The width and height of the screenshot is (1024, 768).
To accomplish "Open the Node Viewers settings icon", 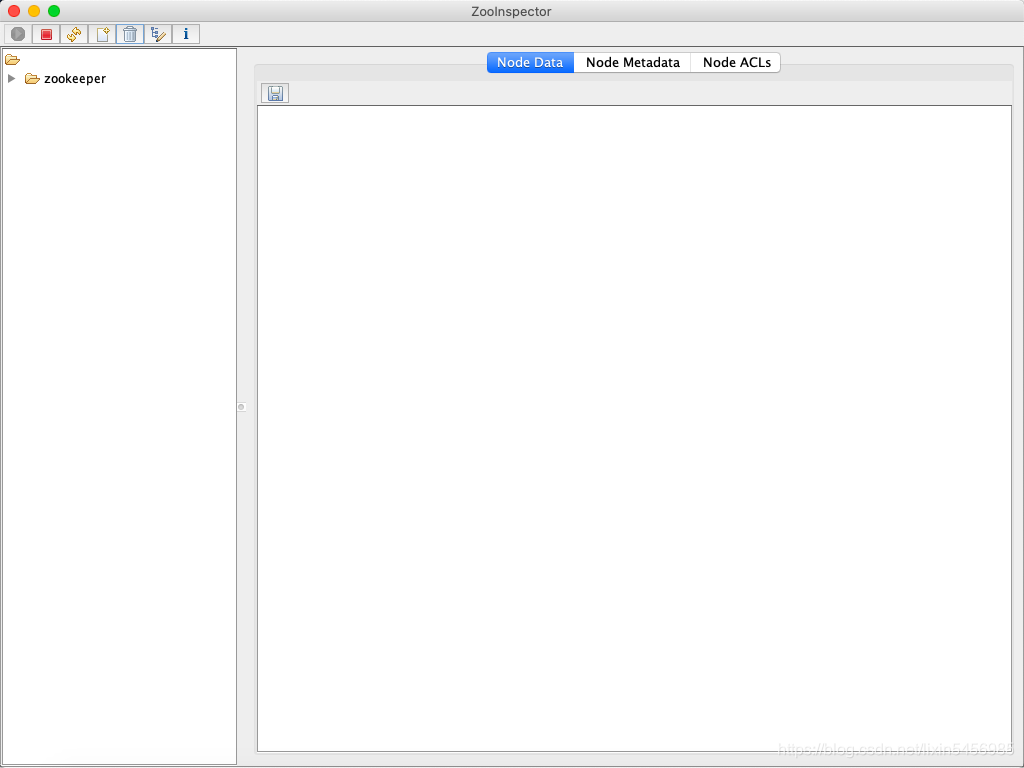I will (158, 34).
